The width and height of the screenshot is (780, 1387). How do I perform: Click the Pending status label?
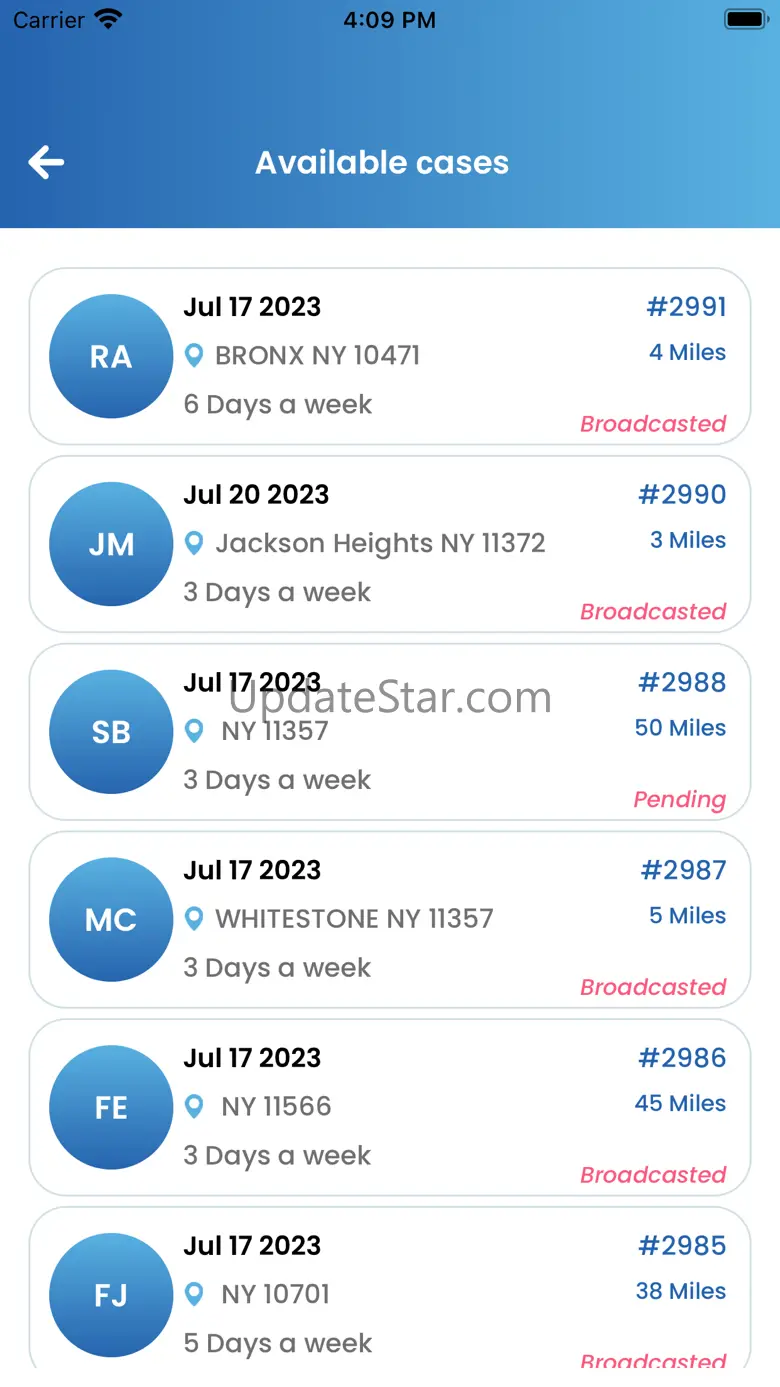(679, 799)
